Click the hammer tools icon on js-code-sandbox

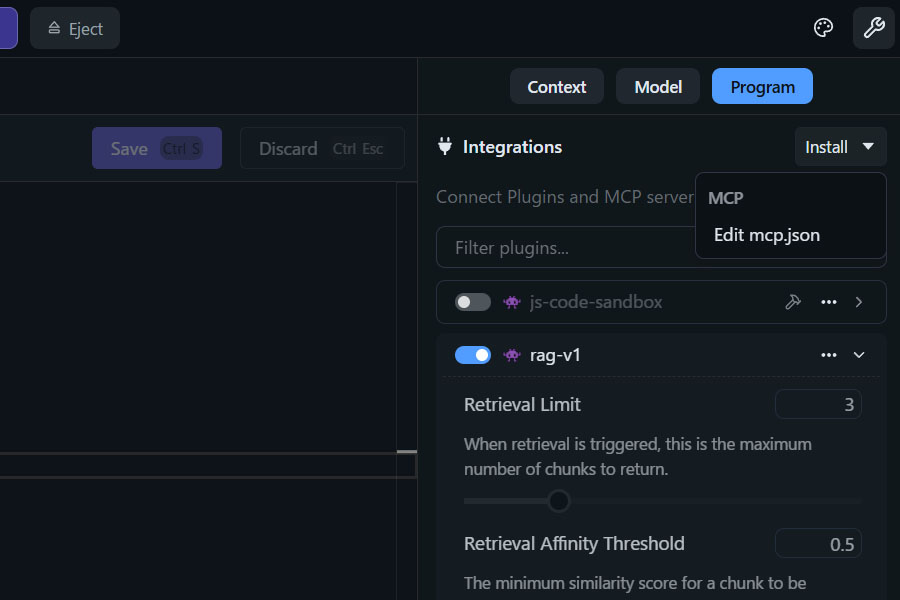click(x=793, y=302)
